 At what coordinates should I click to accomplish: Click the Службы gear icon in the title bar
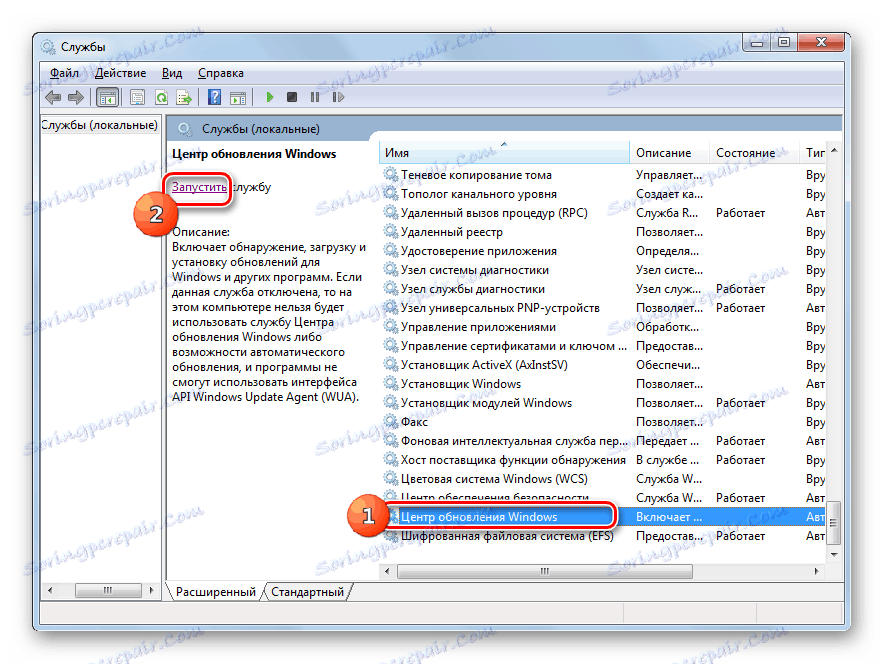coord(48,47)
